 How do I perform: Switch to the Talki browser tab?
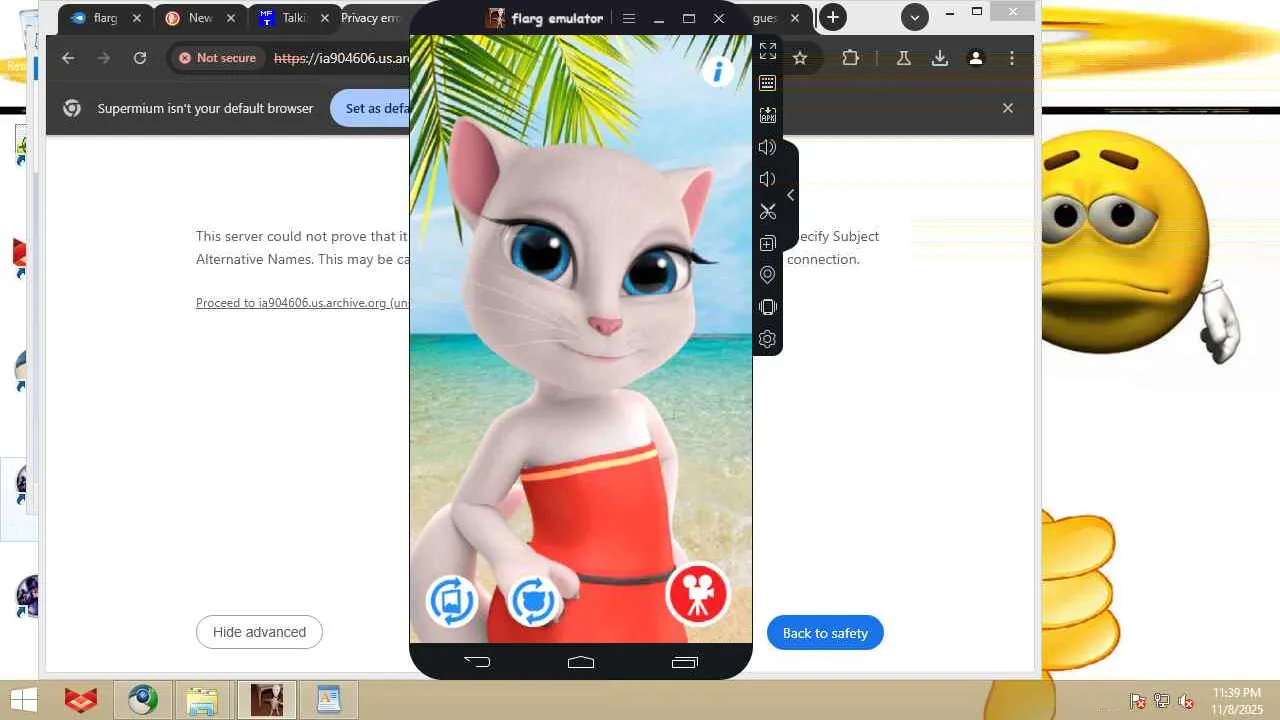click(x=293, y=18)
